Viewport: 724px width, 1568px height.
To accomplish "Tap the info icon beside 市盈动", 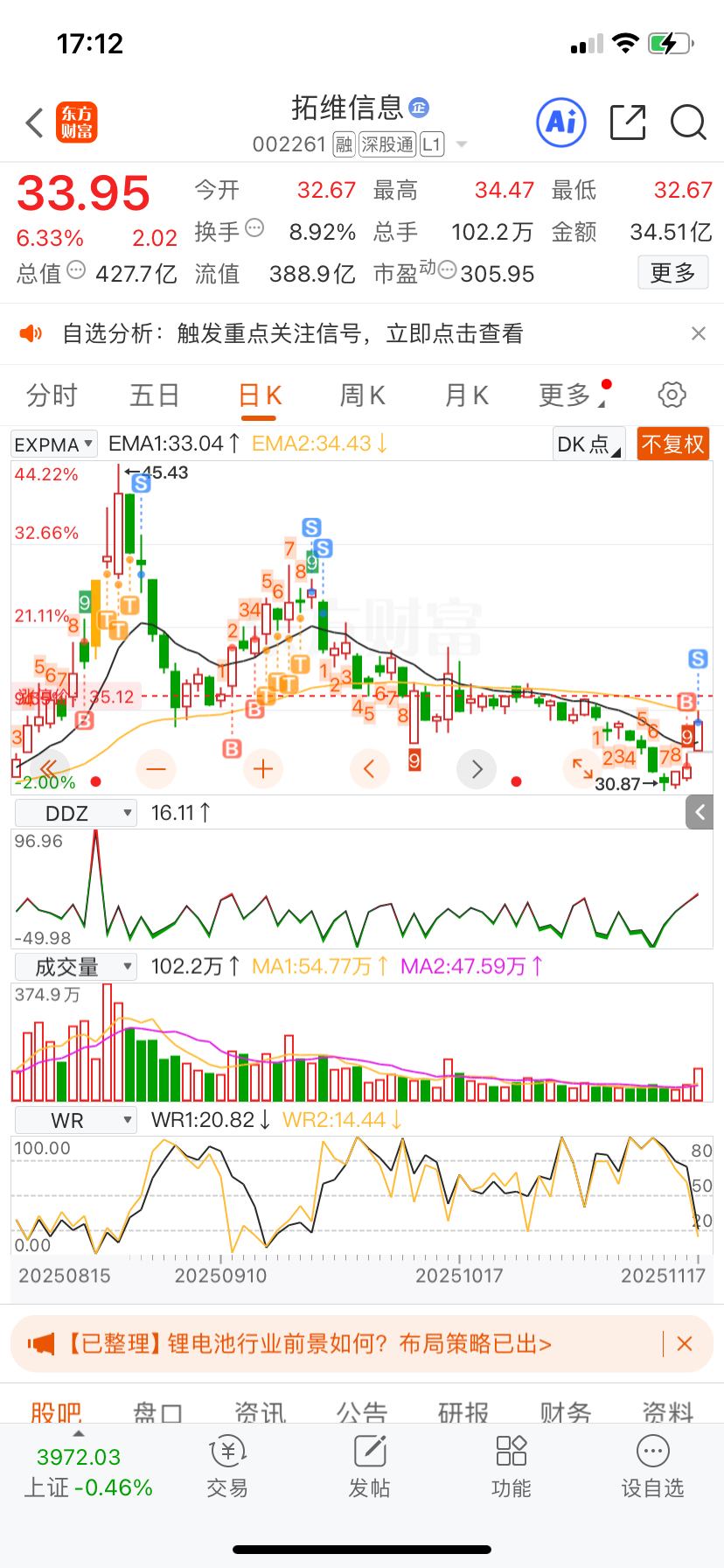I will click(447, 270).
